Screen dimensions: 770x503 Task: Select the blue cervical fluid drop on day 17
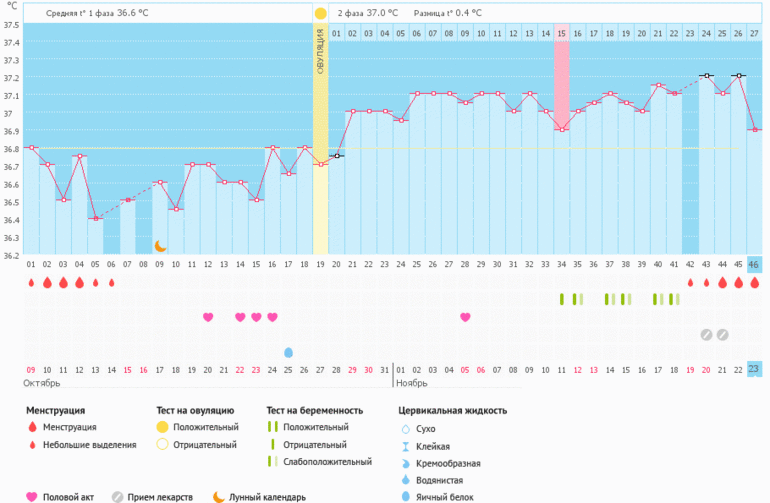[x=289, y=352]
